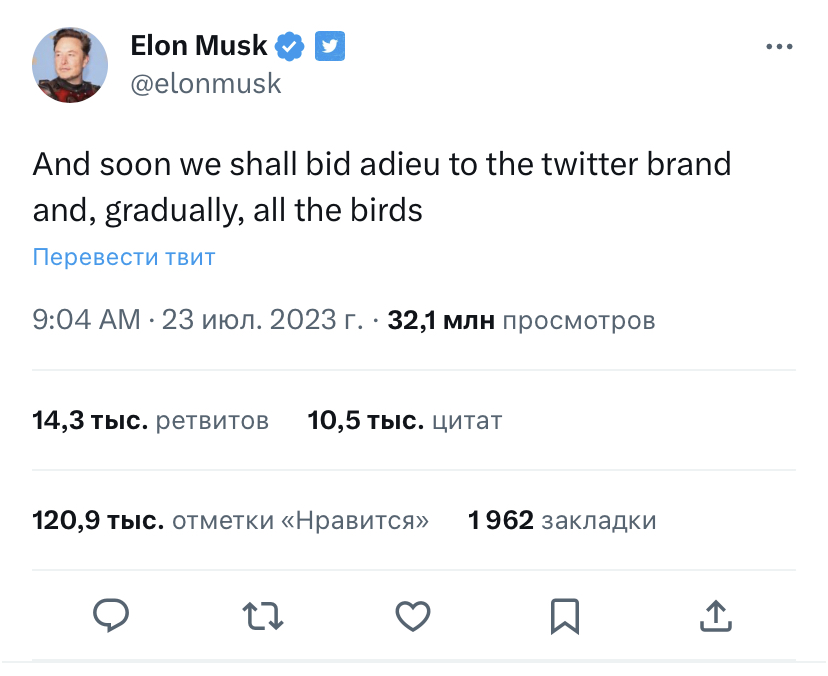Click the reply speech bubble icon
Viewport: 828px width, 676px height.
pyautogui.click(x=111, y=615)
